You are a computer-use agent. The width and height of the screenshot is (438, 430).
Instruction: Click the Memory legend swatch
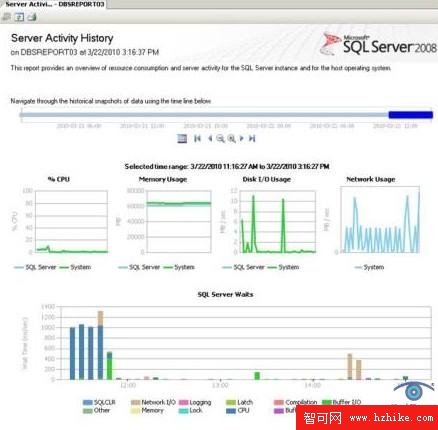135,411
